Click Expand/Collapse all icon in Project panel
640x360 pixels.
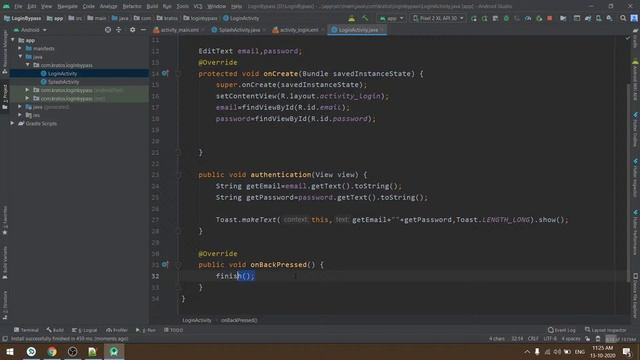pos(118,30)
